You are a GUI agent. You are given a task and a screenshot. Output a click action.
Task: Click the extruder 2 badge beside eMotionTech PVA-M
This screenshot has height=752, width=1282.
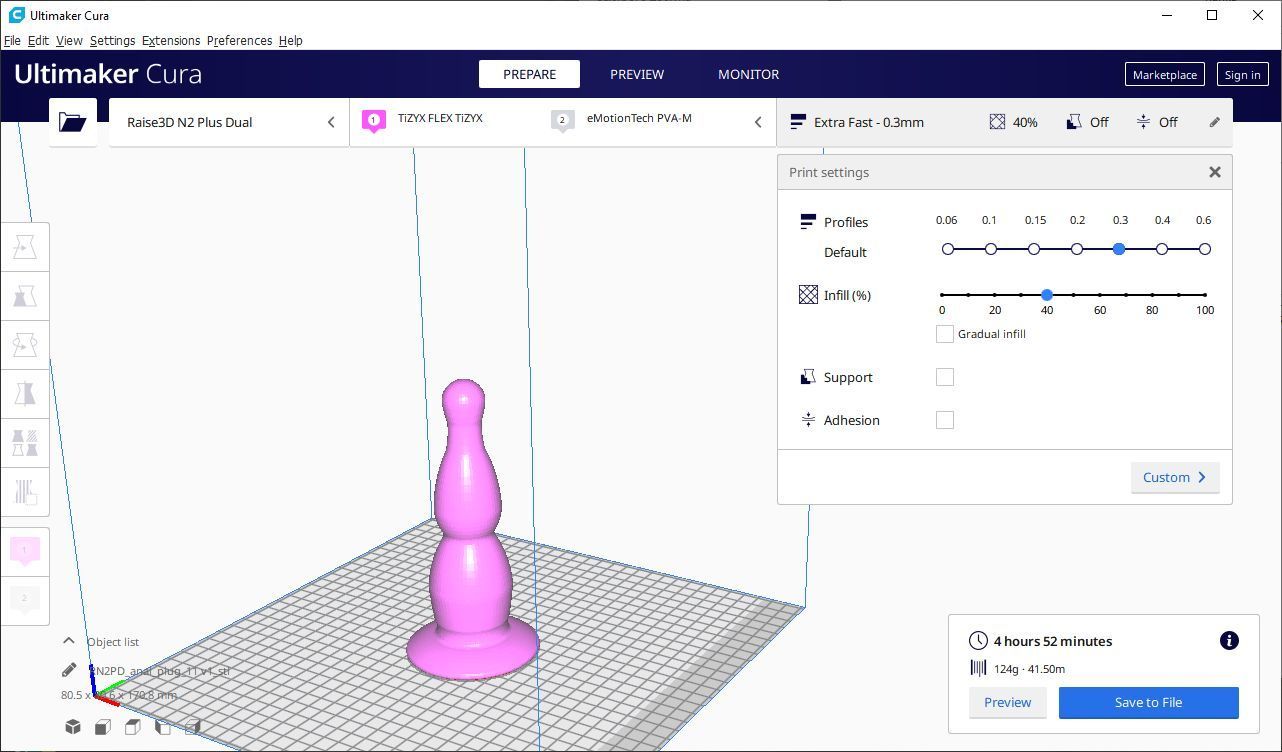pos(562,121)
